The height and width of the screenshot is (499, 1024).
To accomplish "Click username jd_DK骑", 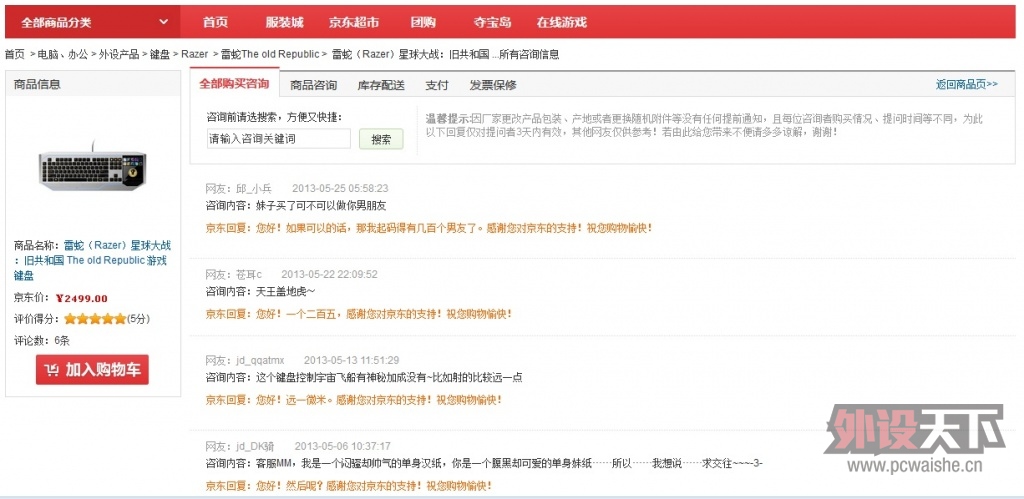I will point(255,447).
